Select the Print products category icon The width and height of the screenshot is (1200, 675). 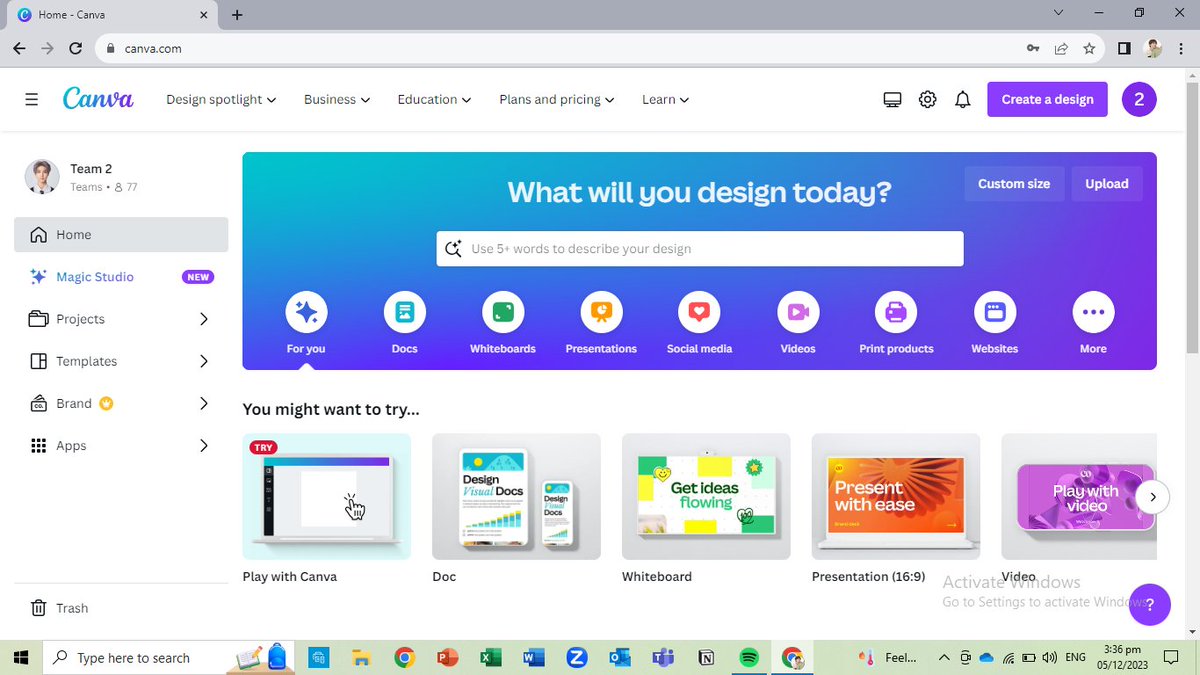[x=896, y=313]
